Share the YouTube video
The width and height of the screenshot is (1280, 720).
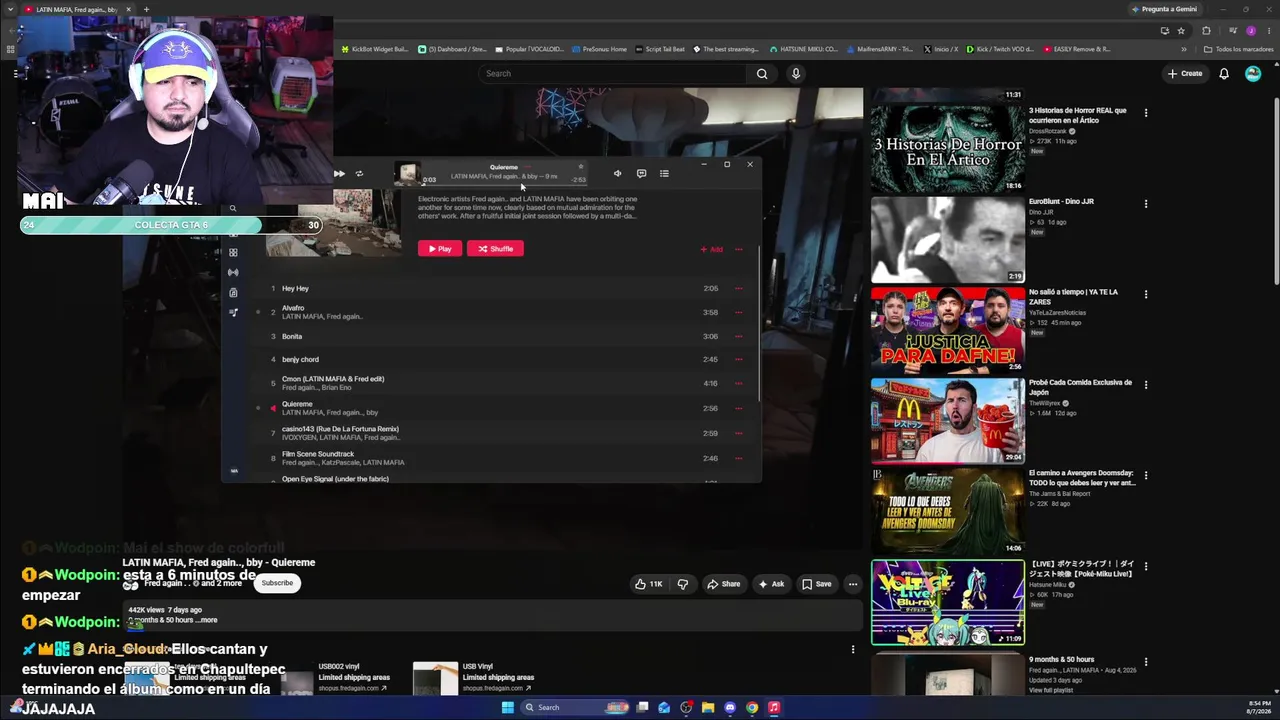tap(723, 584)
